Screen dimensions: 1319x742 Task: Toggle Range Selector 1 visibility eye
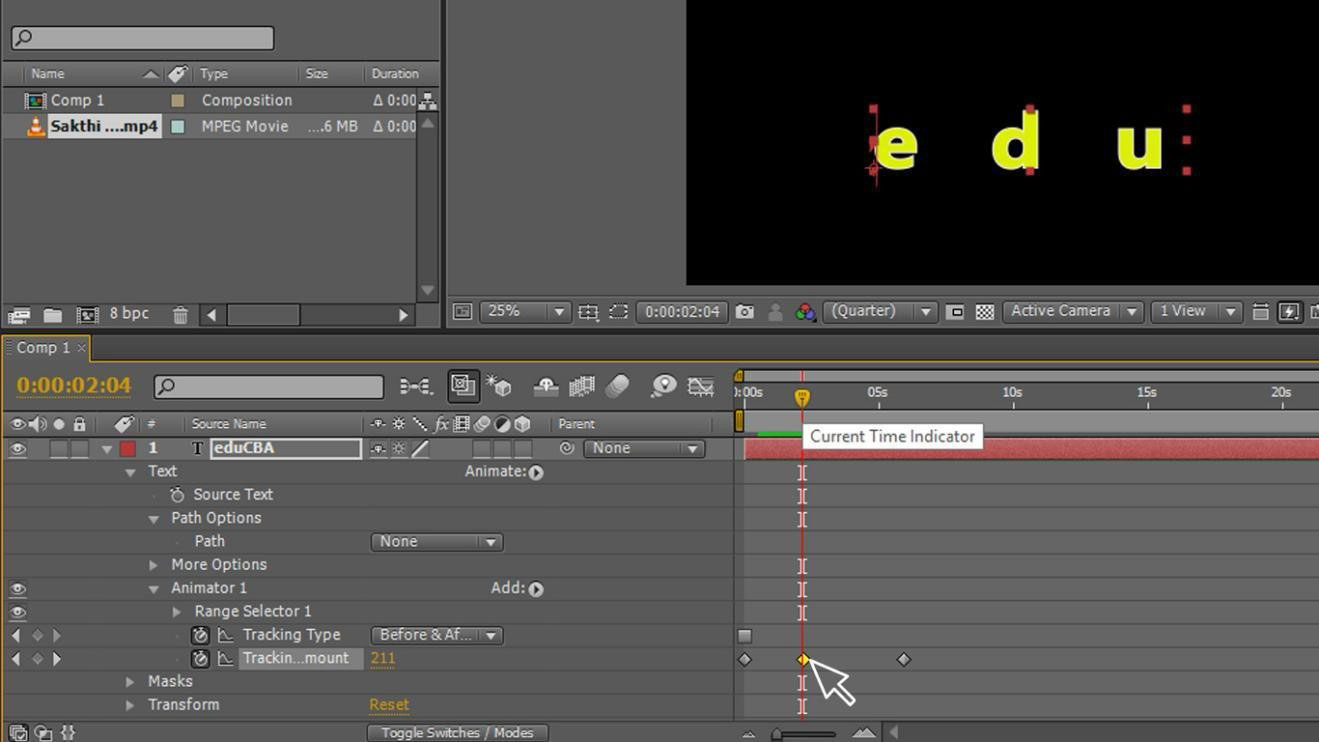[18, 612]
